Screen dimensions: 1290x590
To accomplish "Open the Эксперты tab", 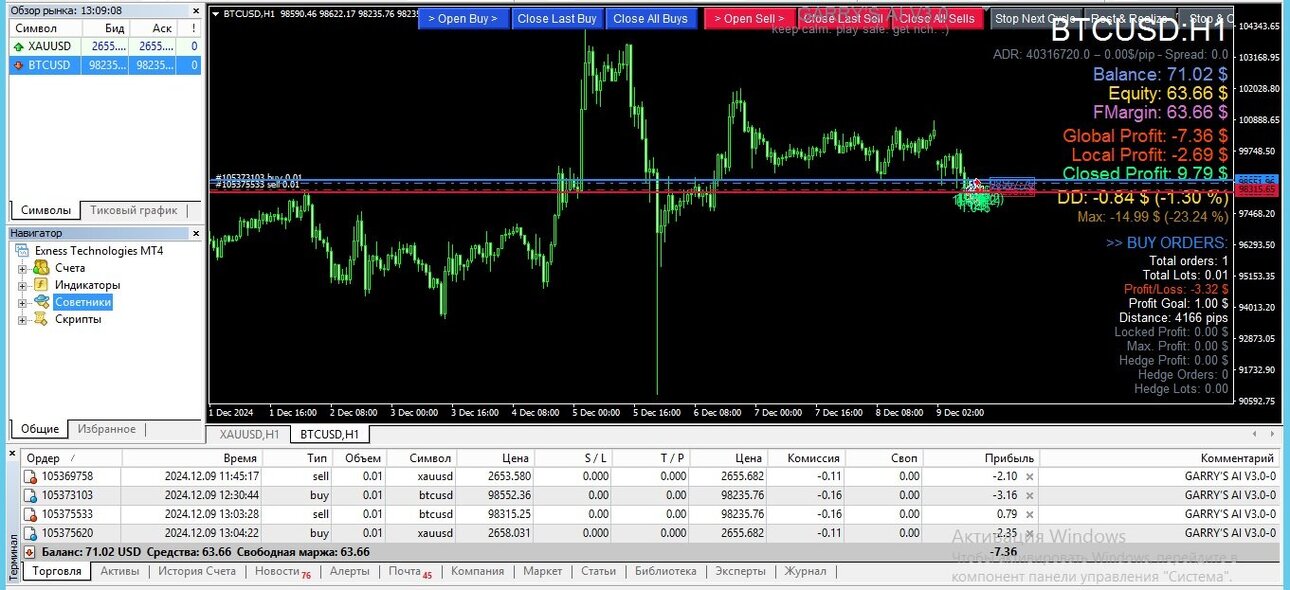I will tap(740, 571).
